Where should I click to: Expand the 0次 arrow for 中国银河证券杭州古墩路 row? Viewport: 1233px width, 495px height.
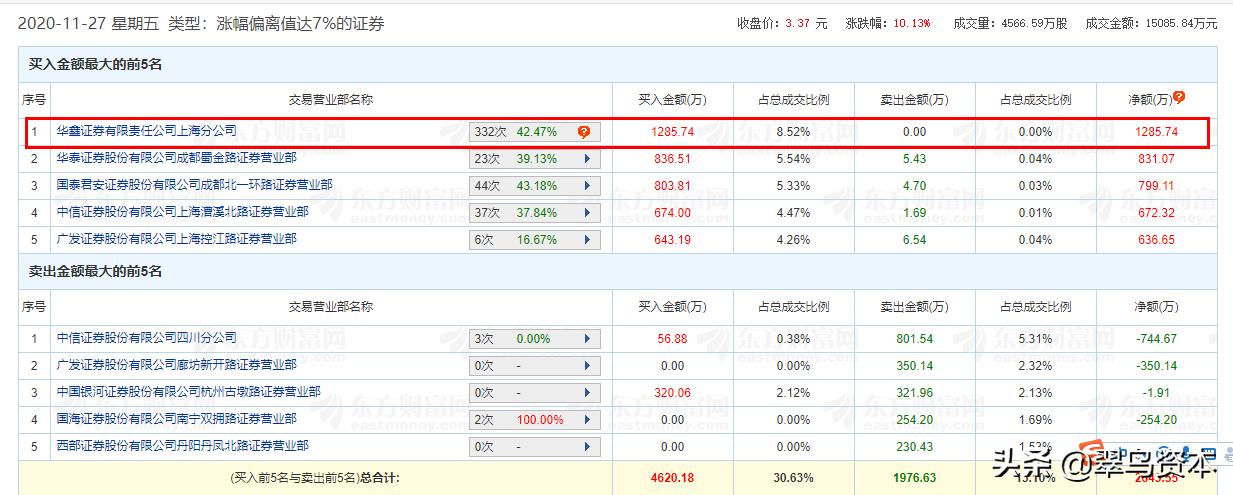click(x=585, y=392)
